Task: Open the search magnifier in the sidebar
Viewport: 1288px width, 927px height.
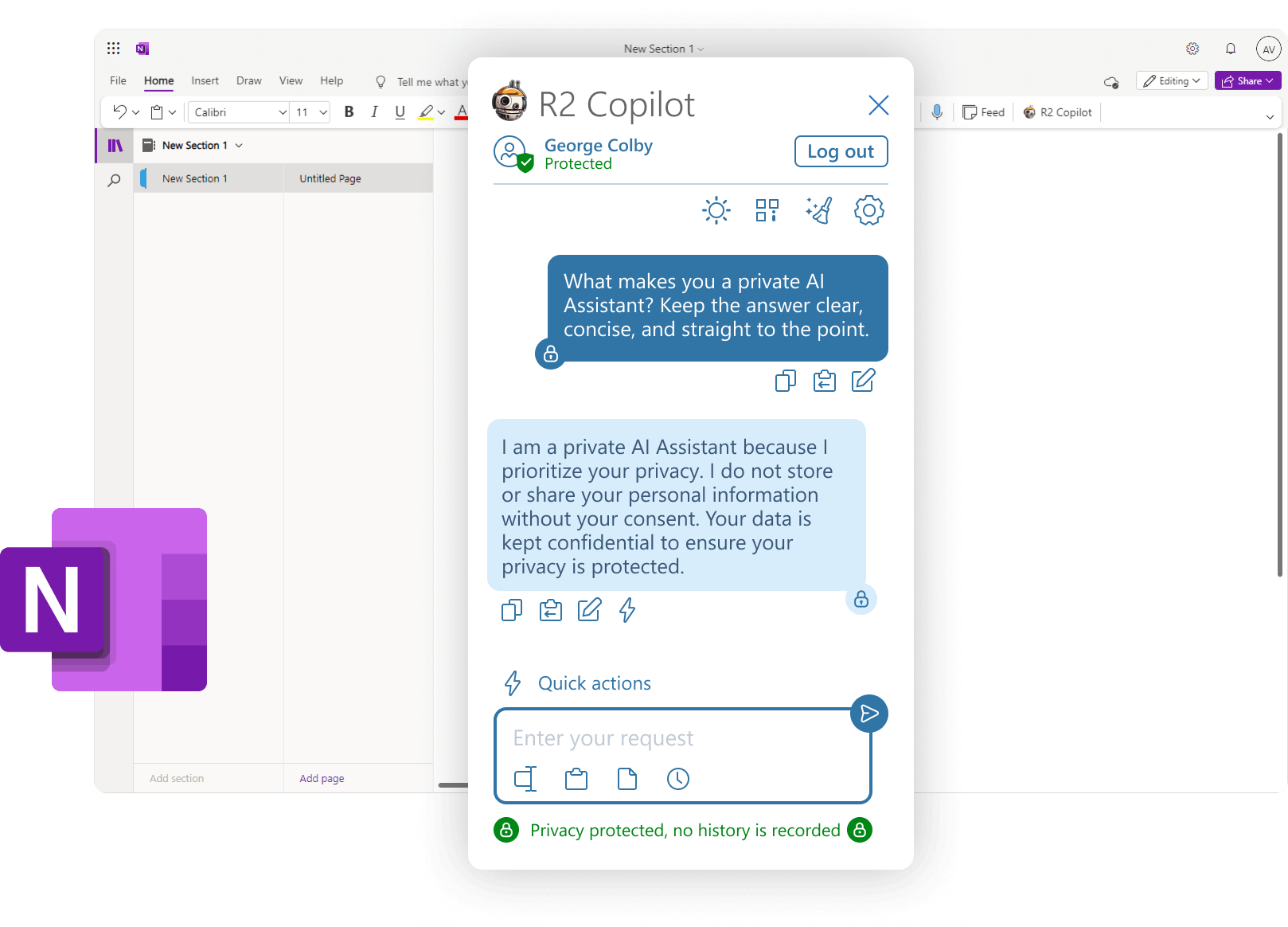Action: click(115, 181)
